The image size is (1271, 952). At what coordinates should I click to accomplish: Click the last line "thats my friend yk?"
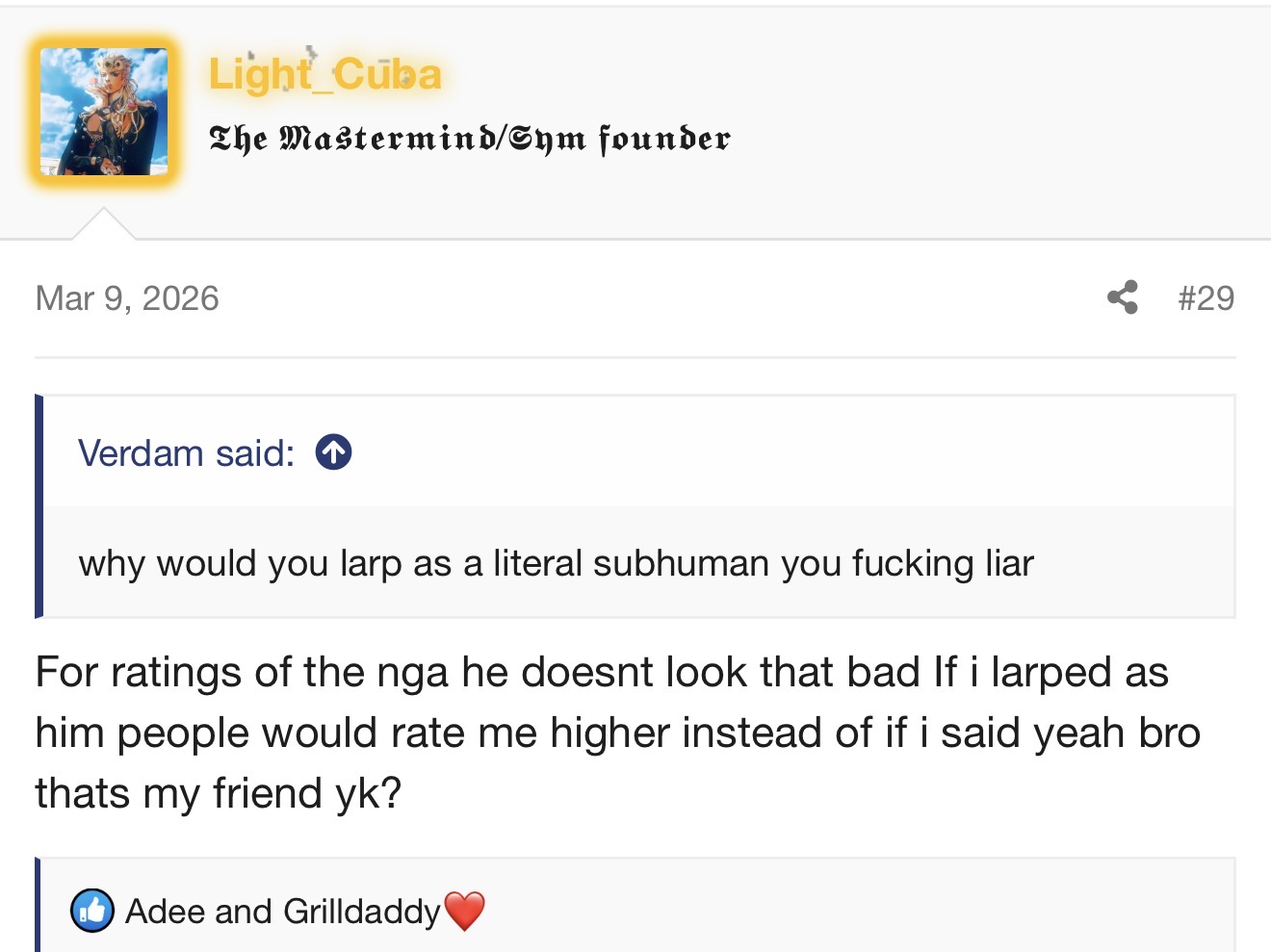click(x=219, y=794)
